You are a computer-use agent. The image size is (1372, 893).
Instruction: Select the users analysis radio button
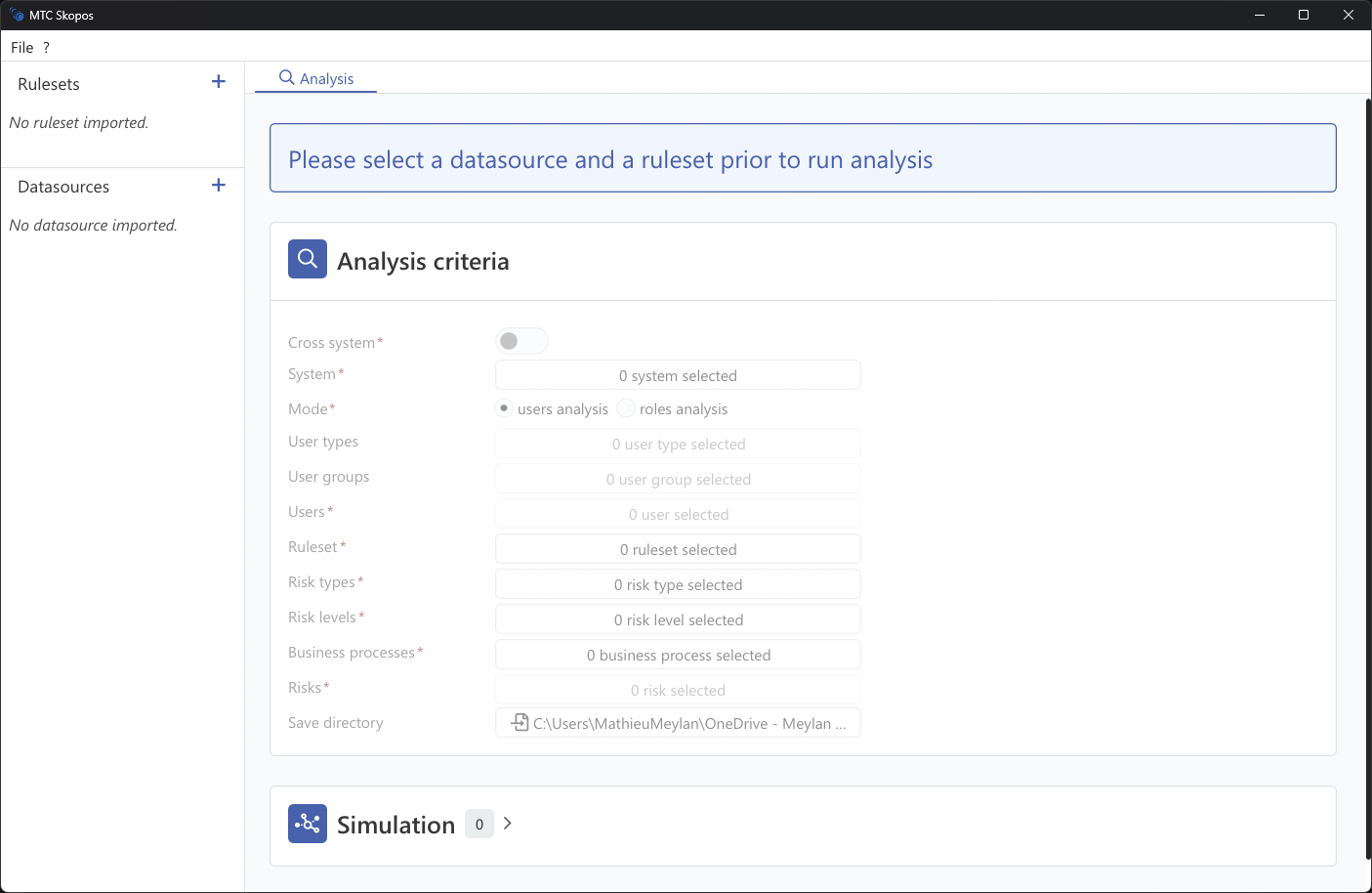pos(504,408)
